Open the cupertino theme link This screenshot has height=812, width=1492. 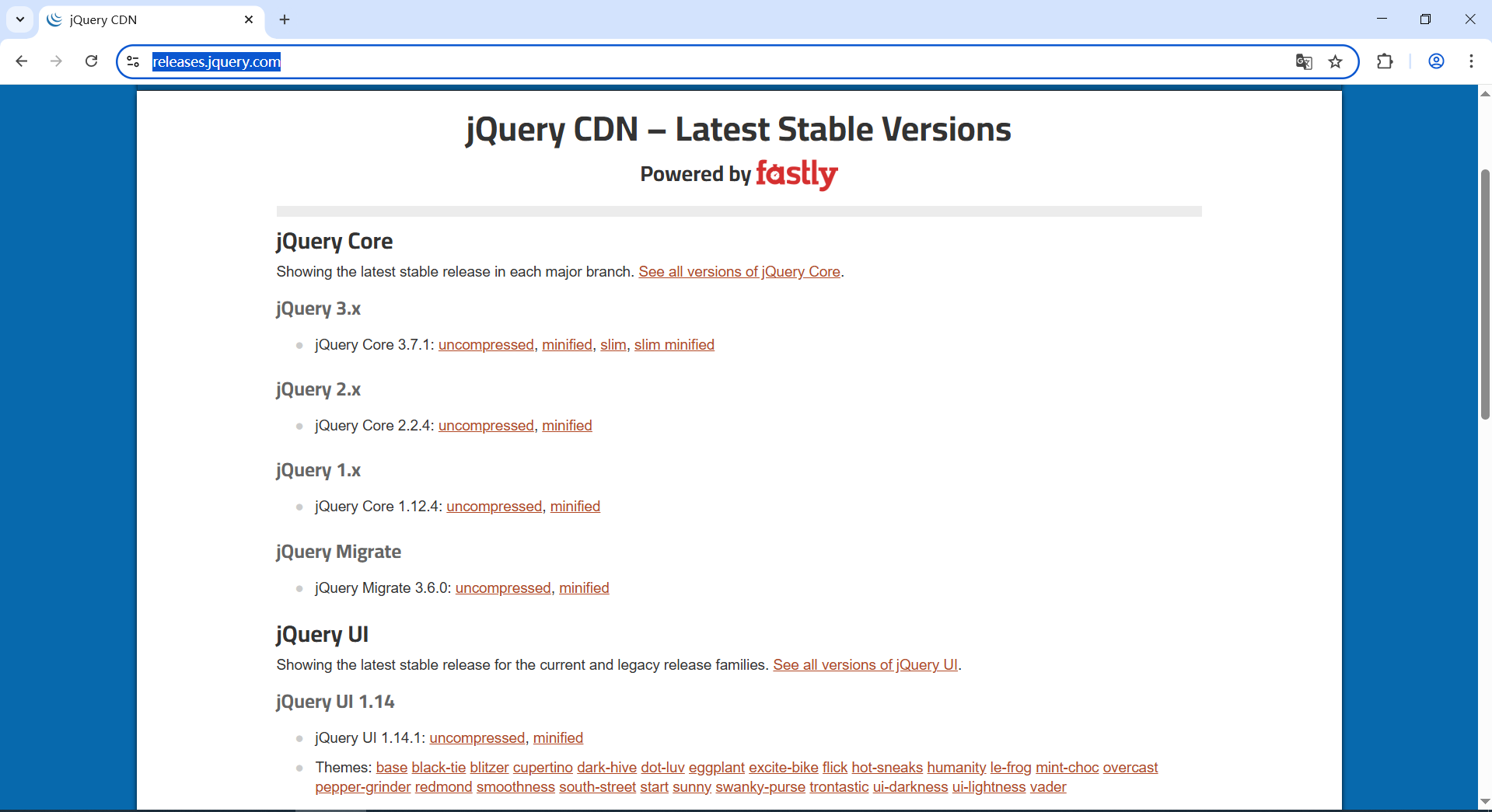pyautogui.click(x=543, y=768)
